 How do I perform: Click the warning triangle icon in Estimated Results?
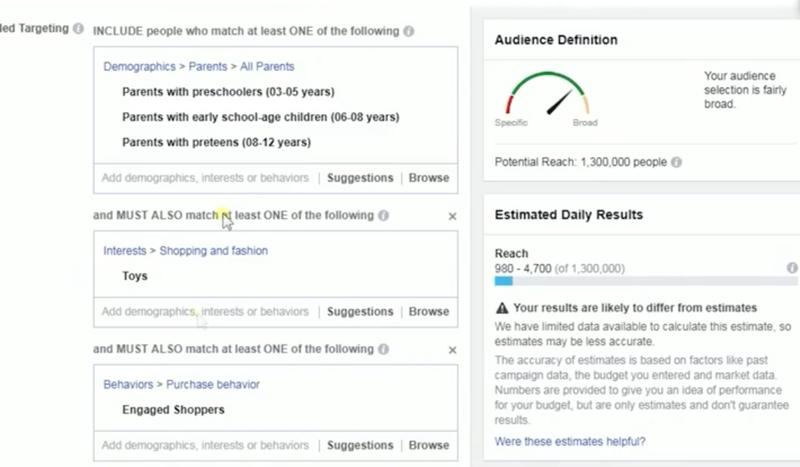click(x=502, y=308)
